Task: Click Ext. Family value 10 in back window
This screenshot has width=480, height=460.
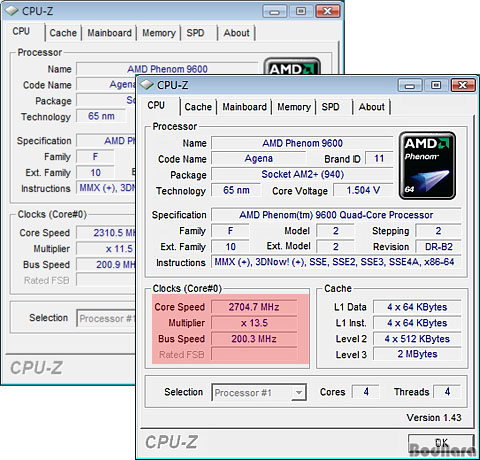Action: coord(95,173)
